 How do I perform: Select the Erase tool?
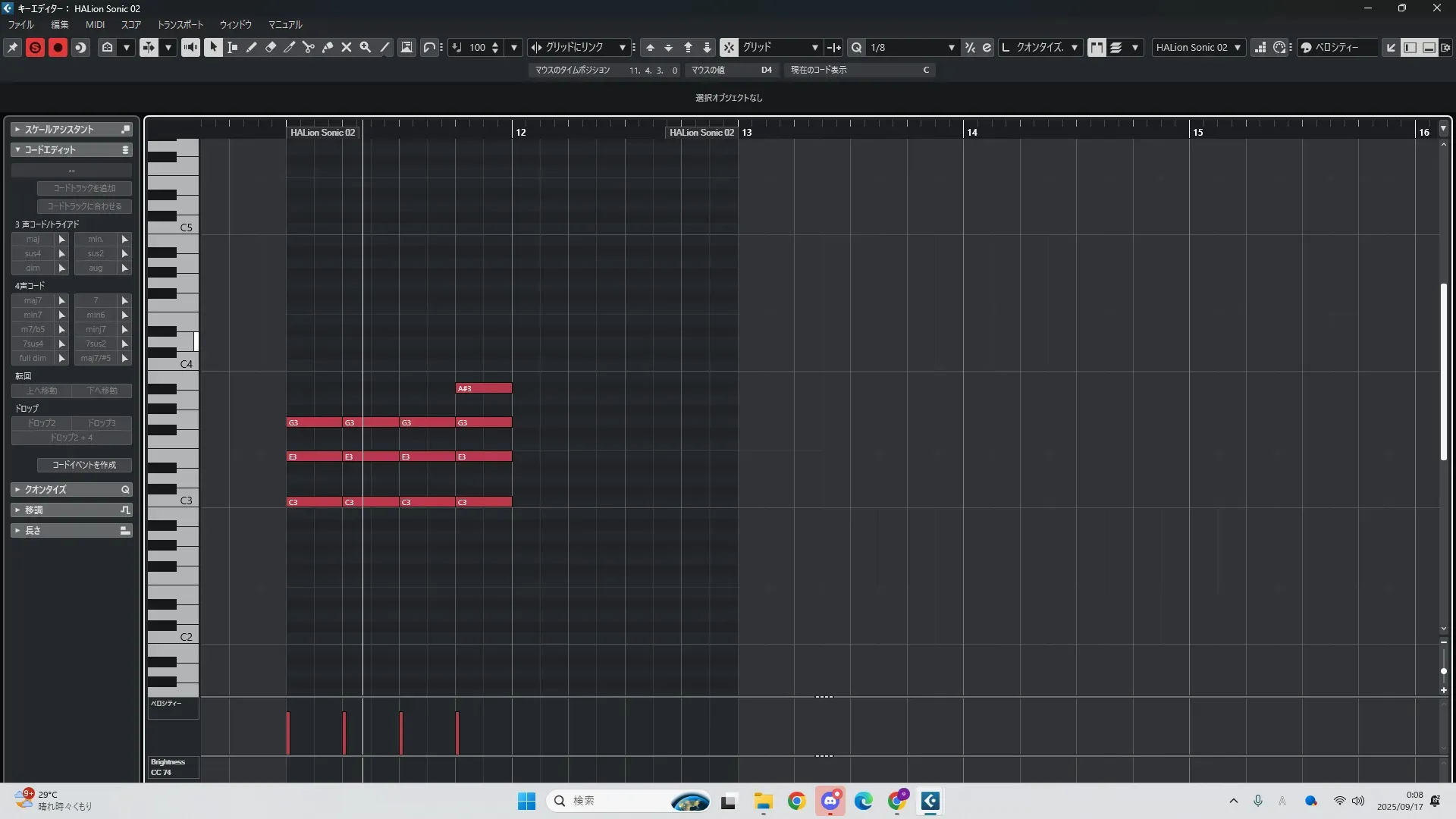coord(271,47)
